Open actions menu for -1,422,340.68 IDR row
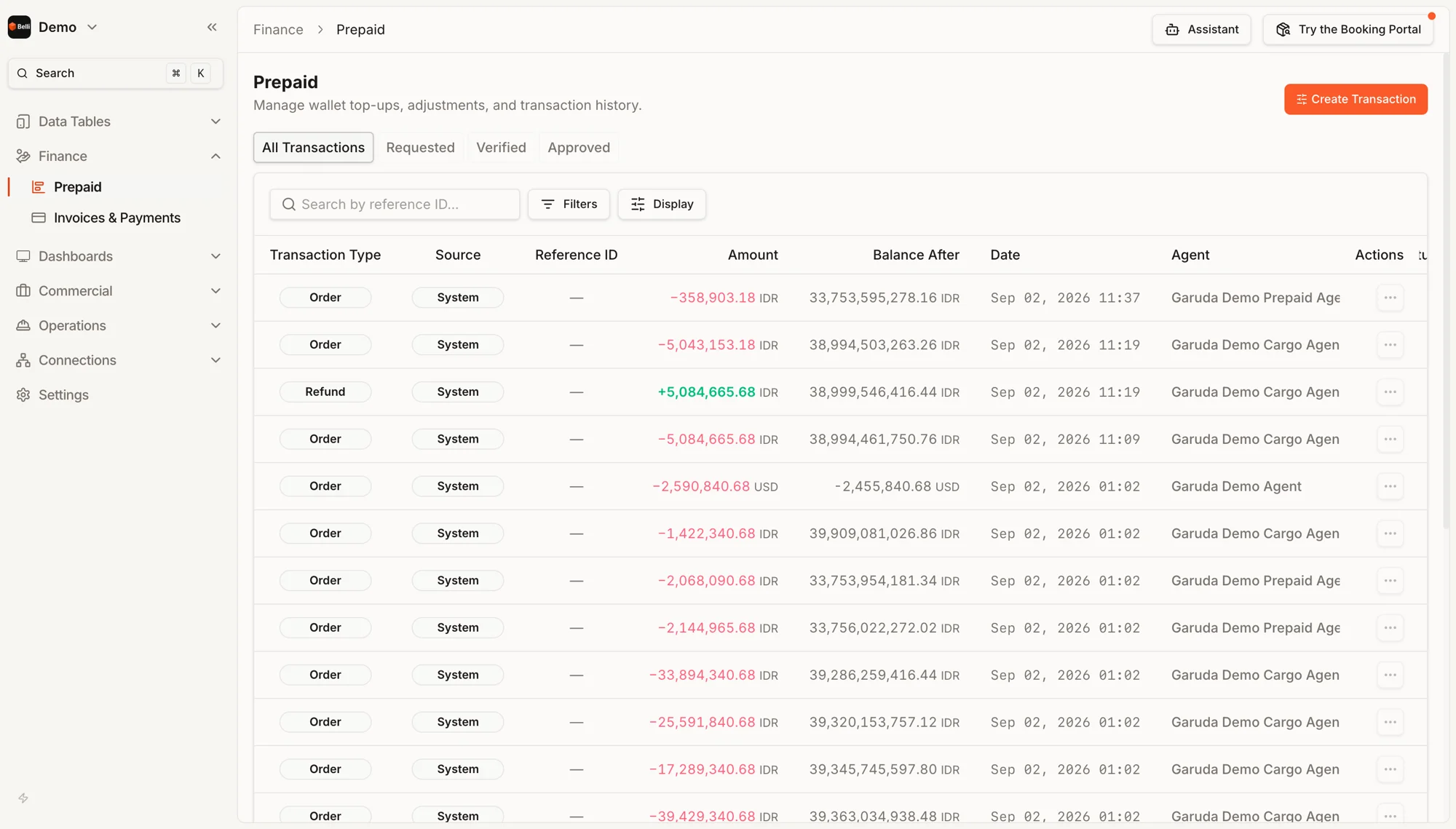The width and height of the screenshot is (1456, 829). [1390, 534]
